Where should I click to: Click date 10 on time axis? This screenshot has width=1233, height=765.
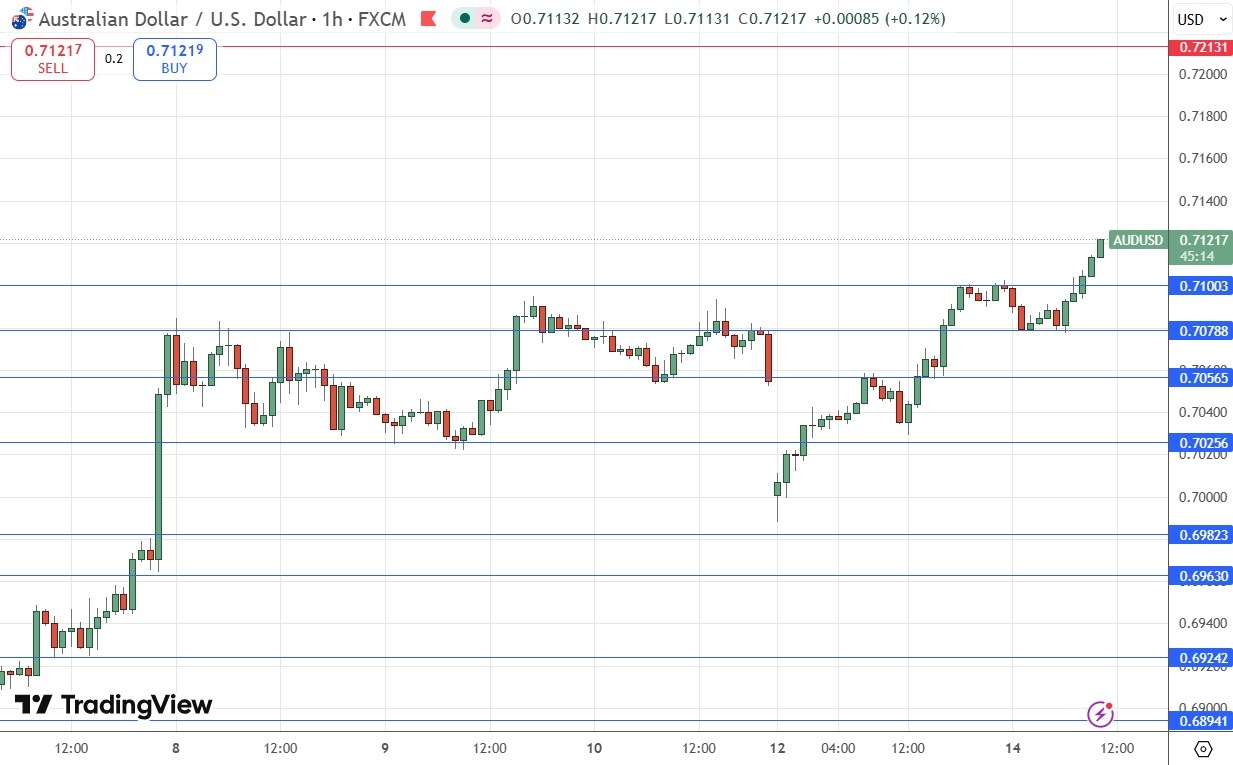[x=594, y=748]
